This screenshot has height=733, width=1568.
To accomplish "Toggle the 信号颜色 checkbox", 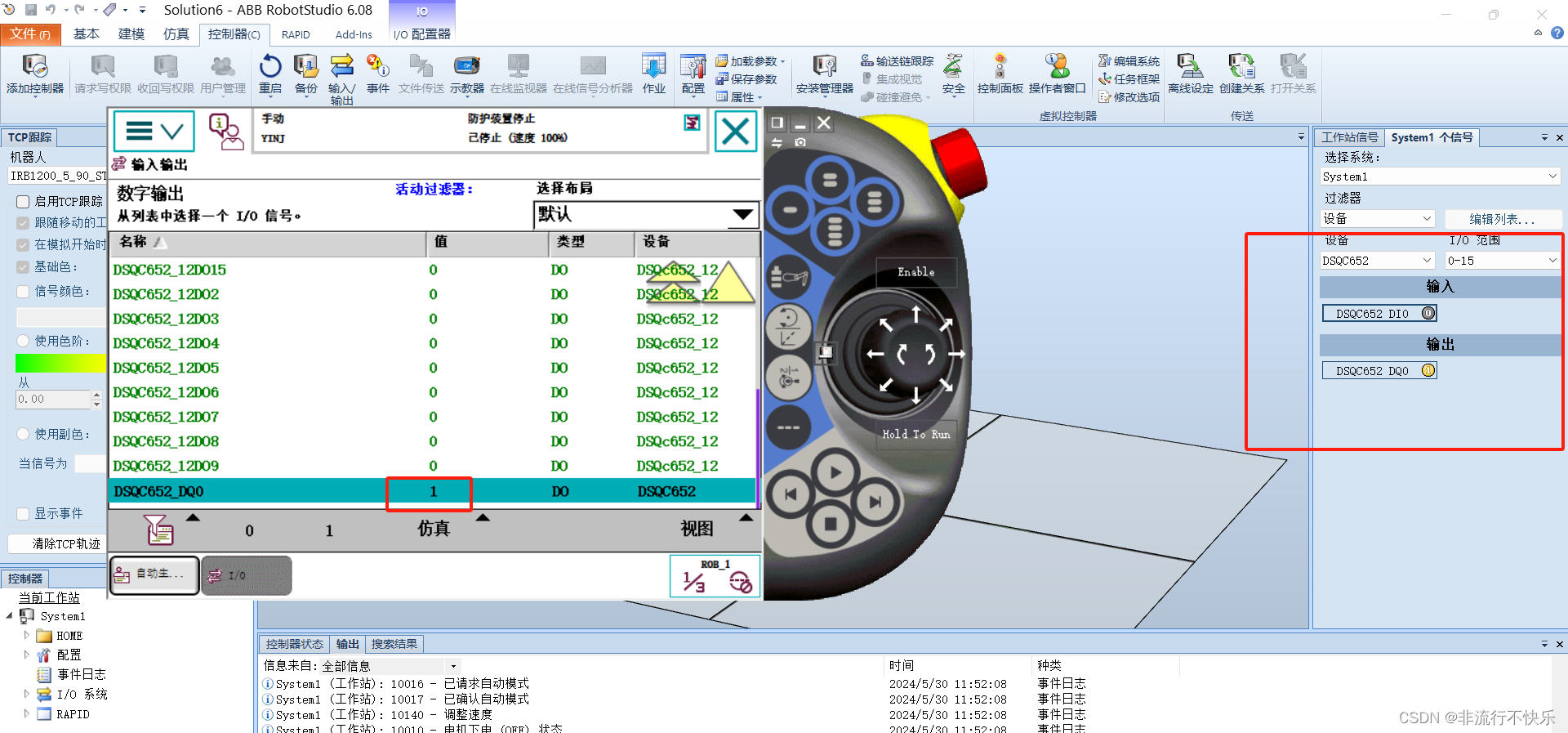I will (x=23, y=291).
